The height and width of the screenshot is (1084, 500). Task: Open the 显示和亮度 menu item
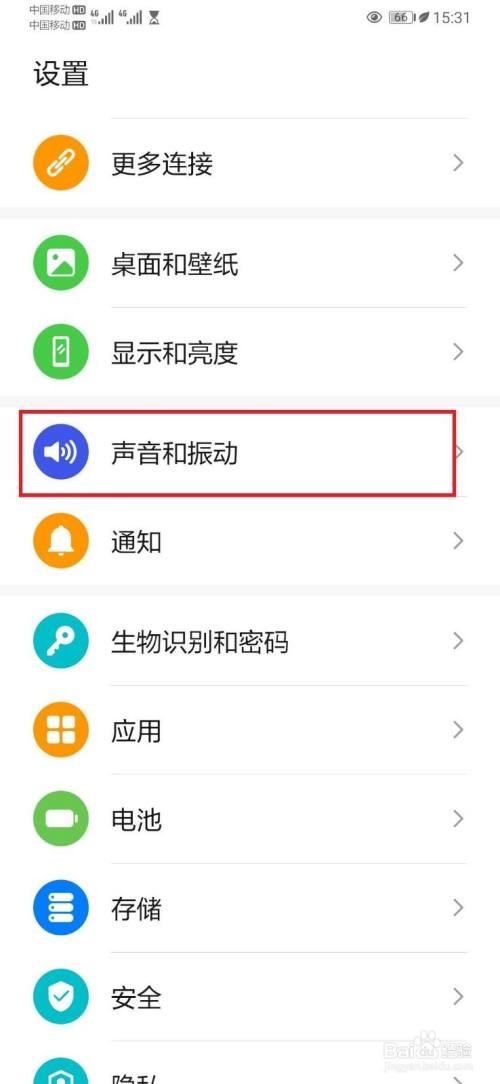click(x=250, y=352)
